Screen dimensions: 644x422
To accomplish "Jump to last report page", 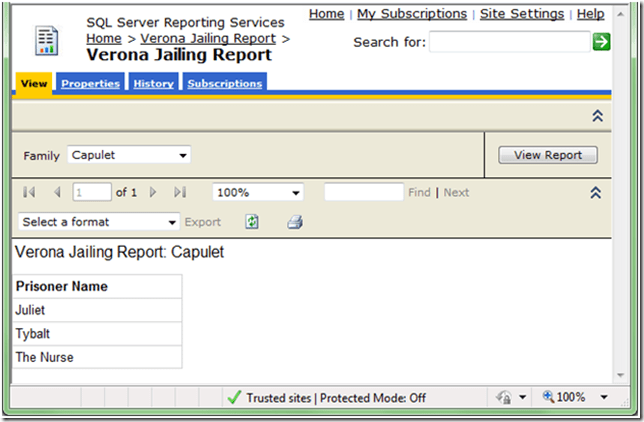I will point(180,192).
